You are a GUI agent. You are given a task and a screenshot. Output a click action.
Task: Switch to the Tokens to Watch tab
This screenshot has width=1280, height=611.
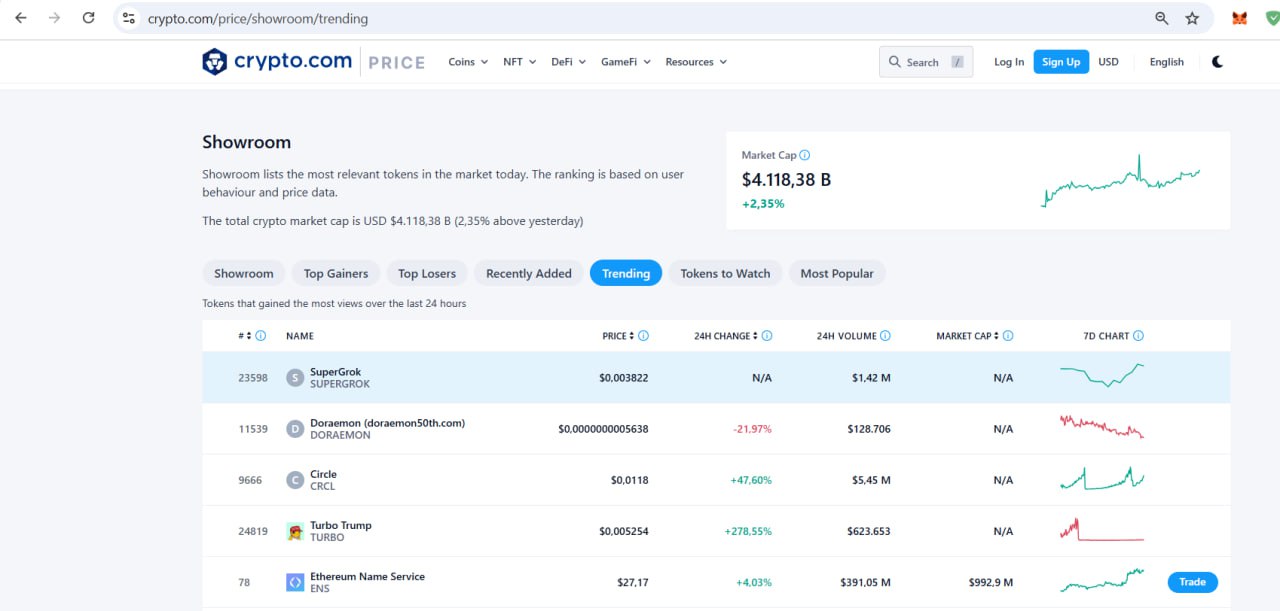tap(725, 273)
